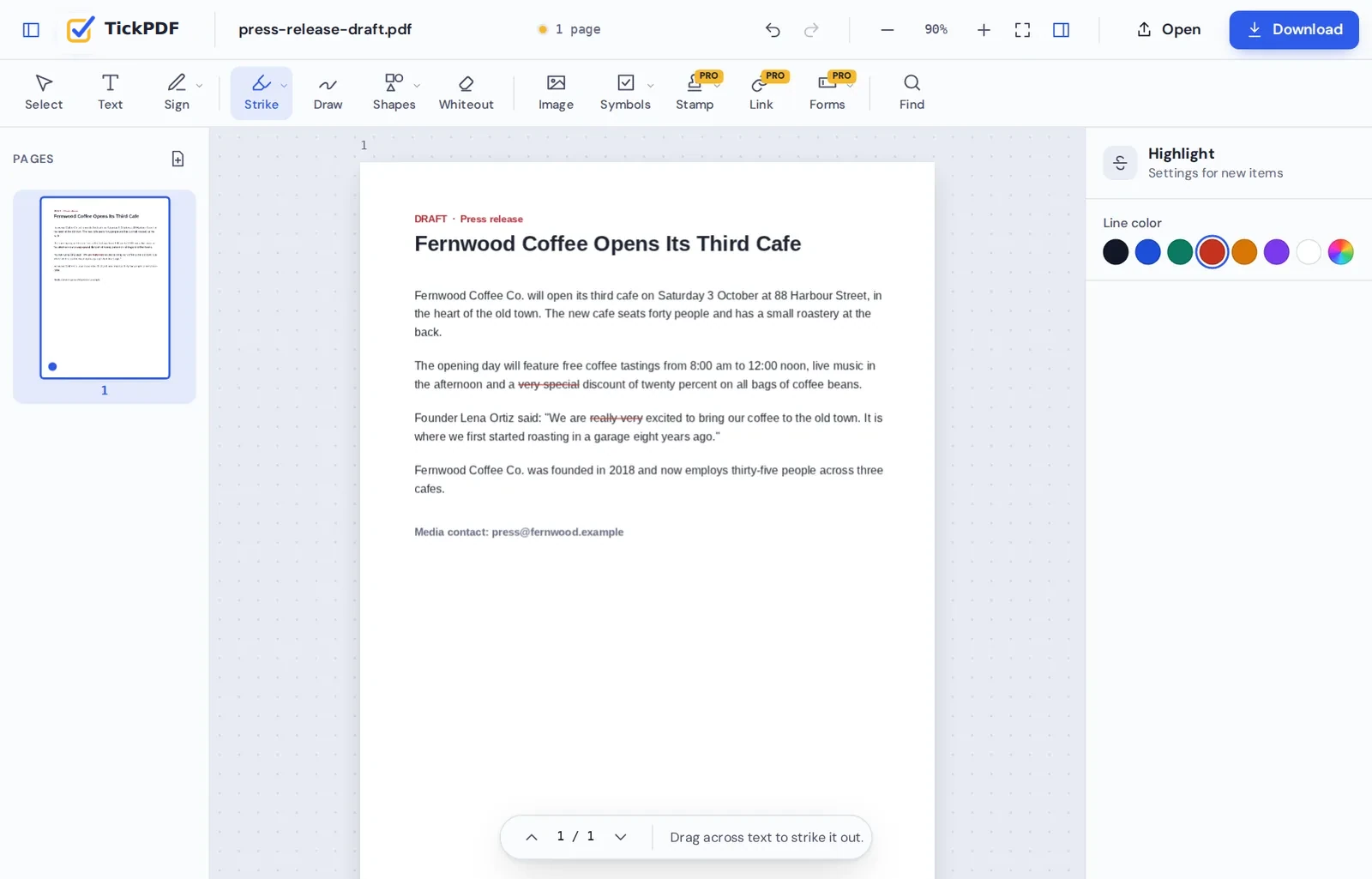Click the DRAFT label in document
Screen dimensions: 1372x879
[430, 219]
